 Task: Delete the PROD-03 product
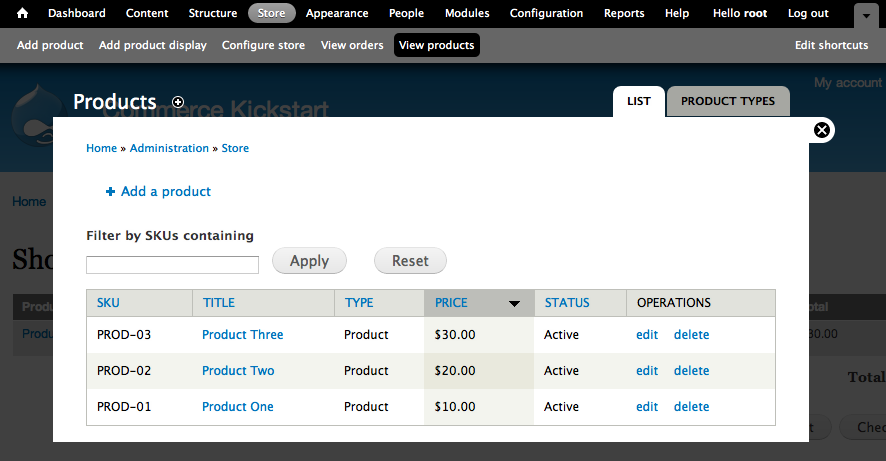691,334
